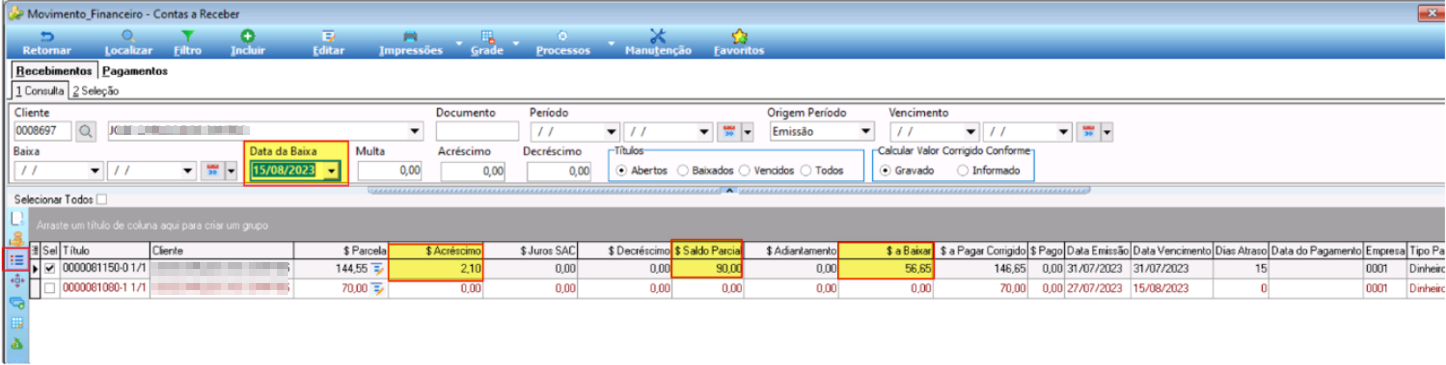Viewport: 1446px width, 365px height.
Task: Expand the Grade dropdown arrow
Action: pyautogui.click(x=516, y=44)
